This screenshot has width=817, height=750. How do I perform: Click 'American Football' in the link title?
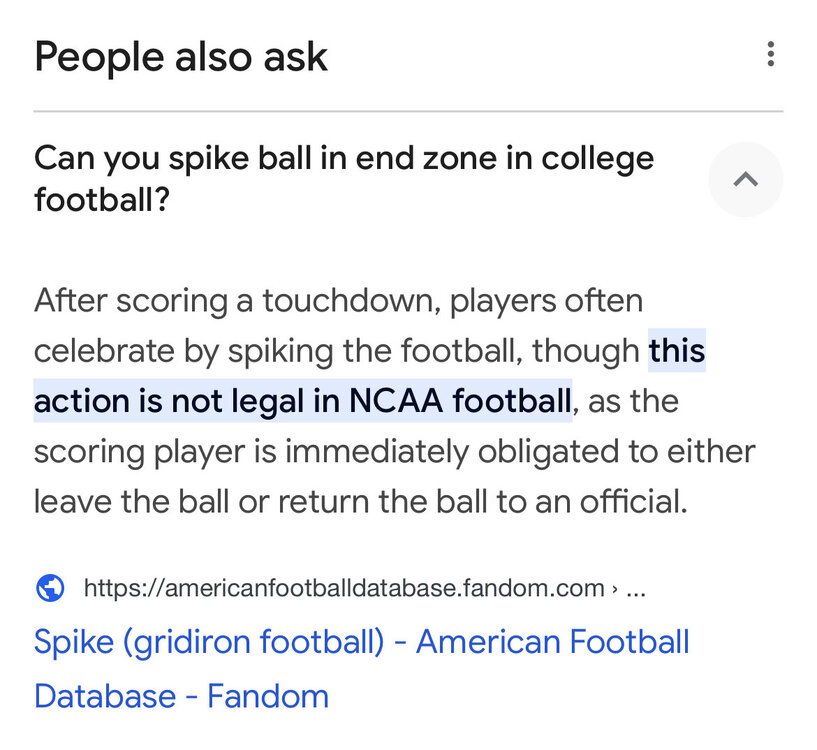[x=552, y=642]
